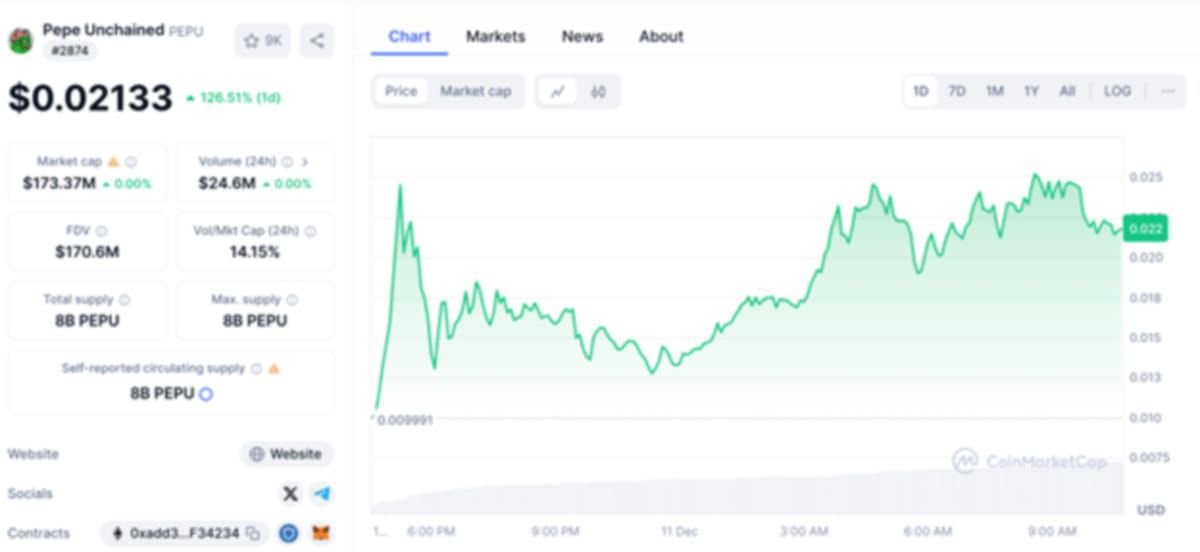1200x552 pixels.
Task: Expand the Volume (24h) chevron arrow
Action: click(305, 161)
